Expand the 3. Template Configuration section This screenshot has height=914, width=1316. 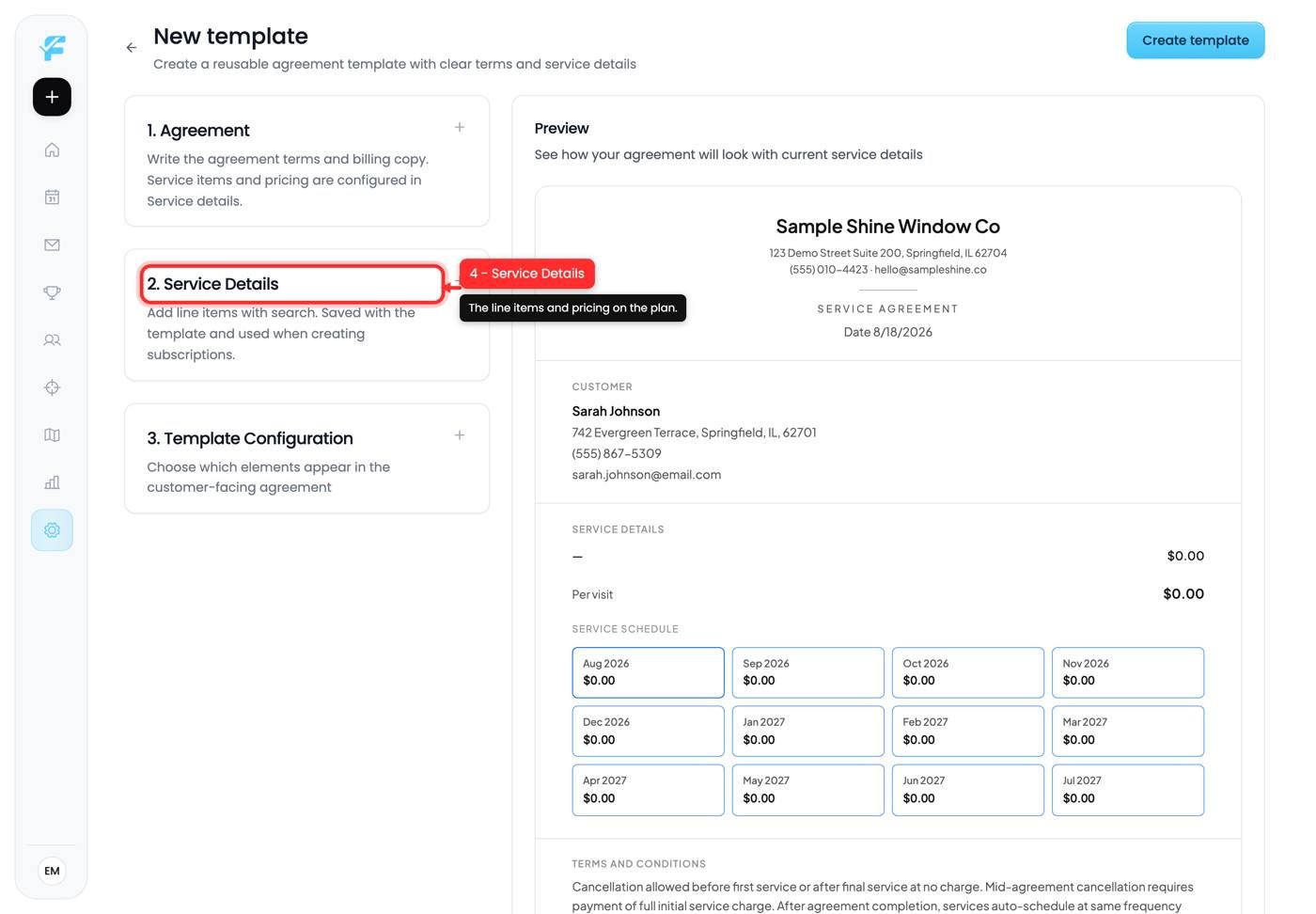tap(460, 435)
